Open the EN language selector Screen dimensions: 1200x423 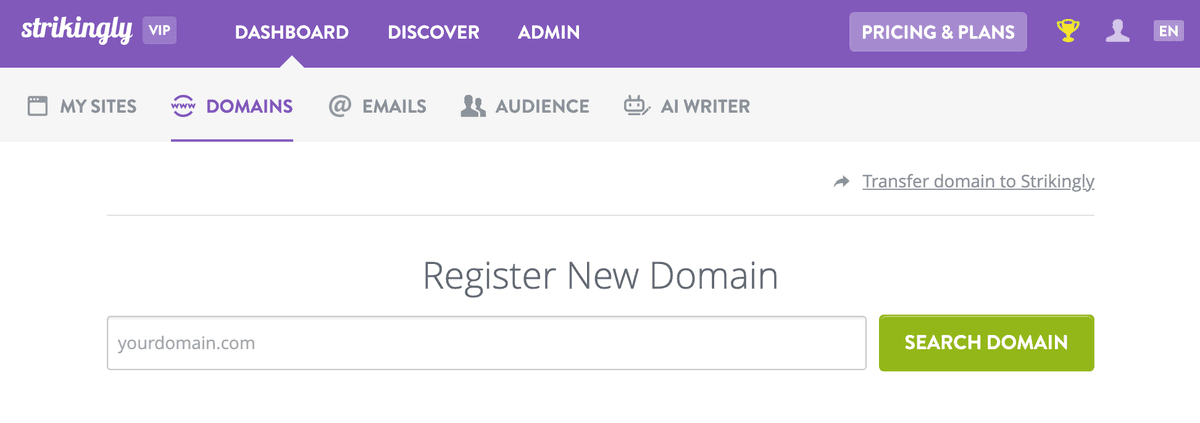tap(1168, 32)
